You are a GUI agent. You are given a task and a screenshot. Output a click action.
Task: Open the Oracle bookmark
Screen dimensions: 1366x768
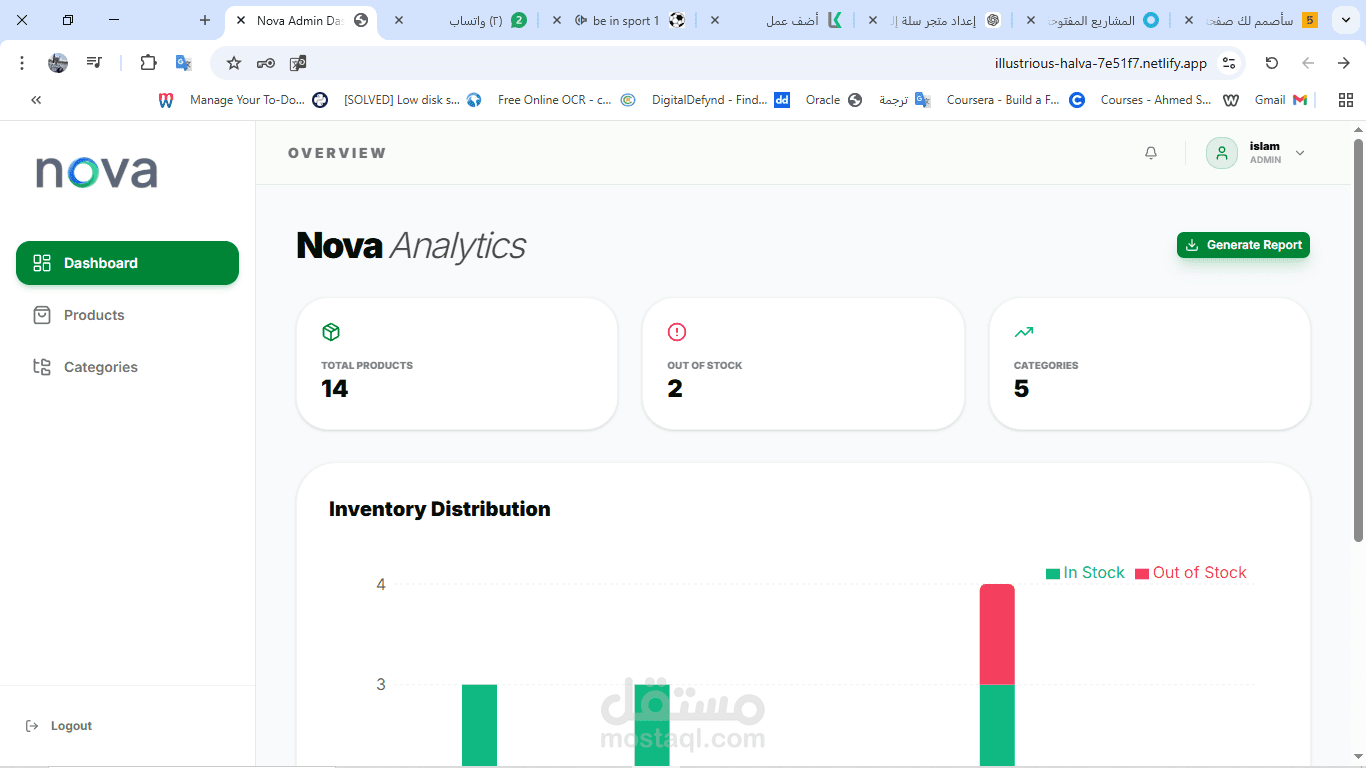834,100
